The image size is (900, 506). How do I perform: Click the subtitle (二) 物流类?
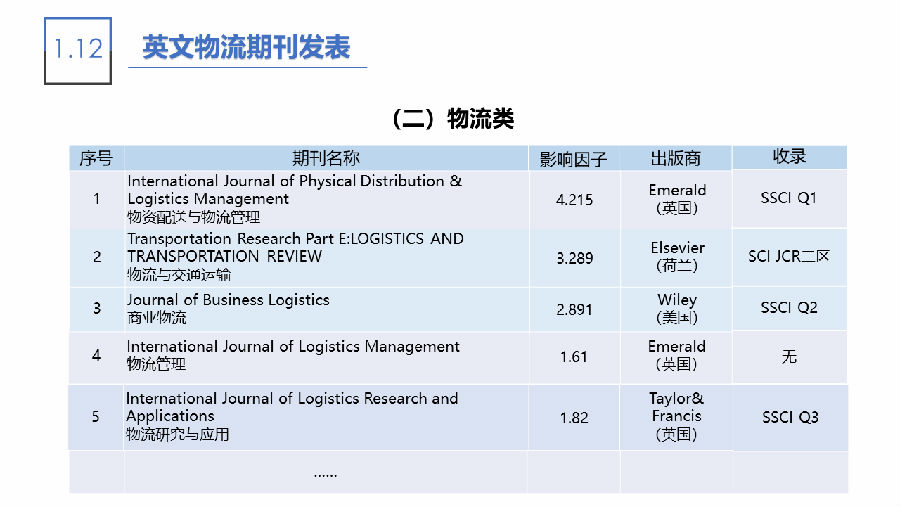(x=452, y=119)
